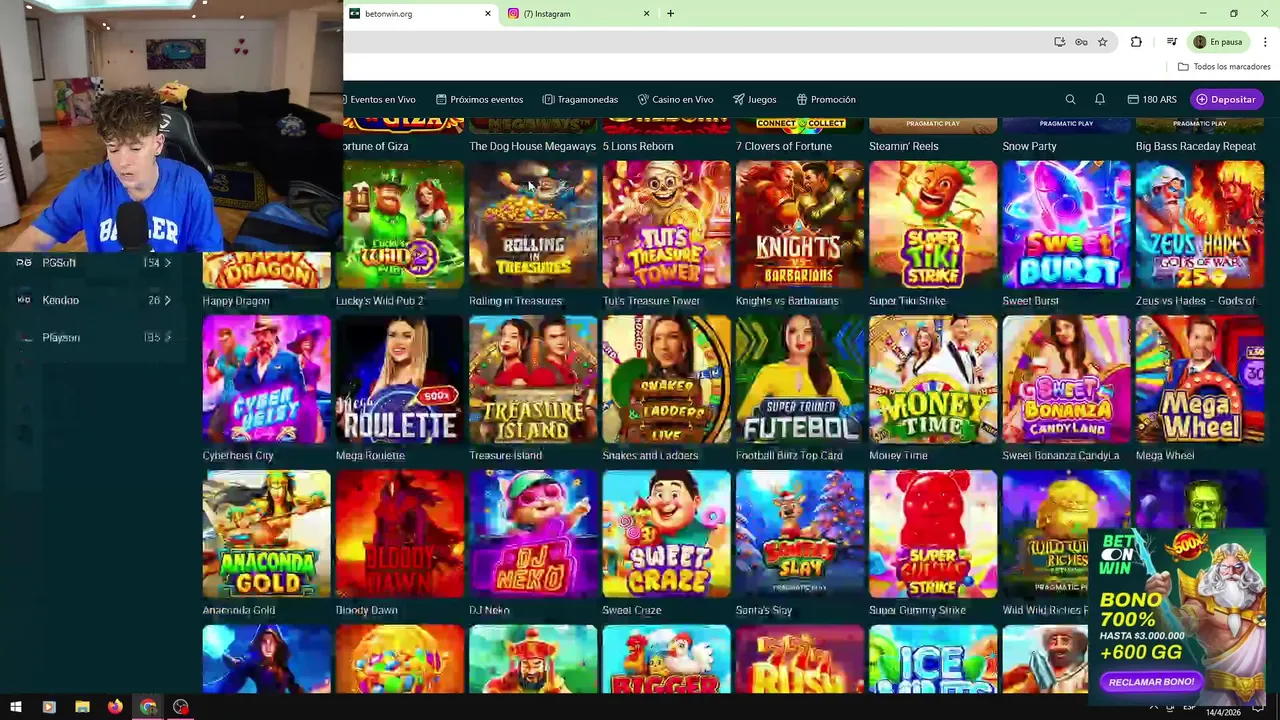The width and height of the screenshot is (1280, 720).
Task: Launch Firefox from the taskbar
Action: (x=115, y=707)
